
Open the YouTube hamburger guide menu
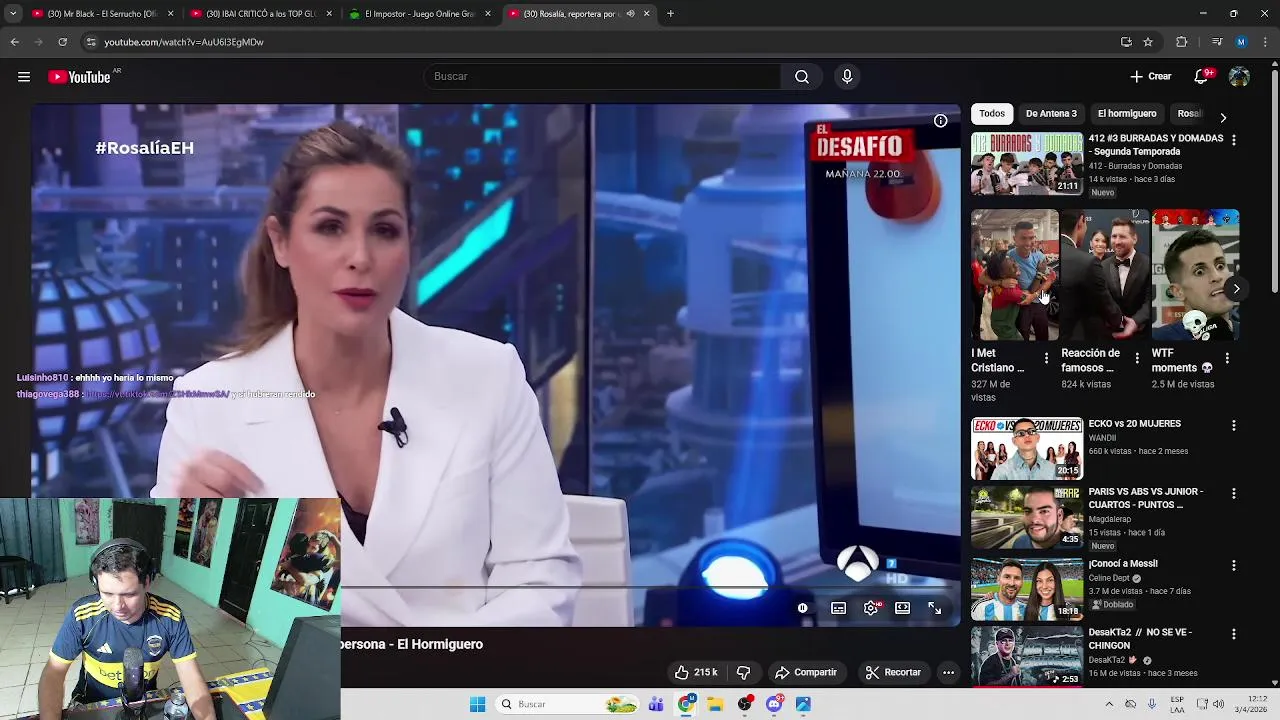tap(24, 77)
